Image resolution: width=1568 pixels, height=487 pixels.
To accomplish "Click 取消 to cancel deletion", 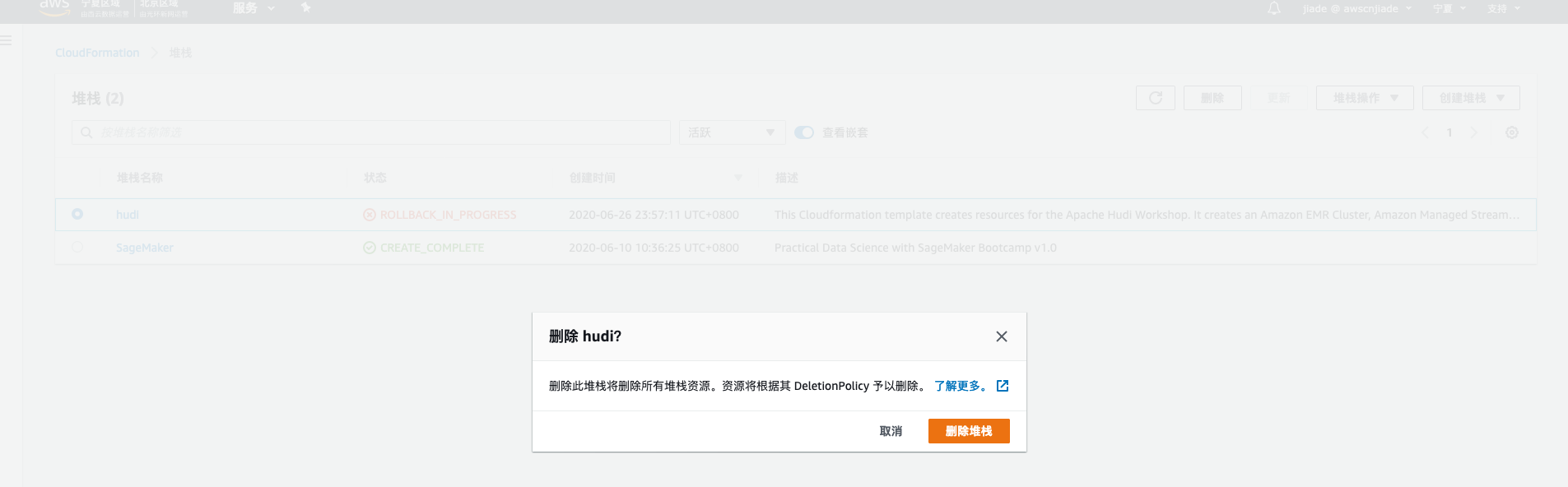I will (x=891, y=431).
